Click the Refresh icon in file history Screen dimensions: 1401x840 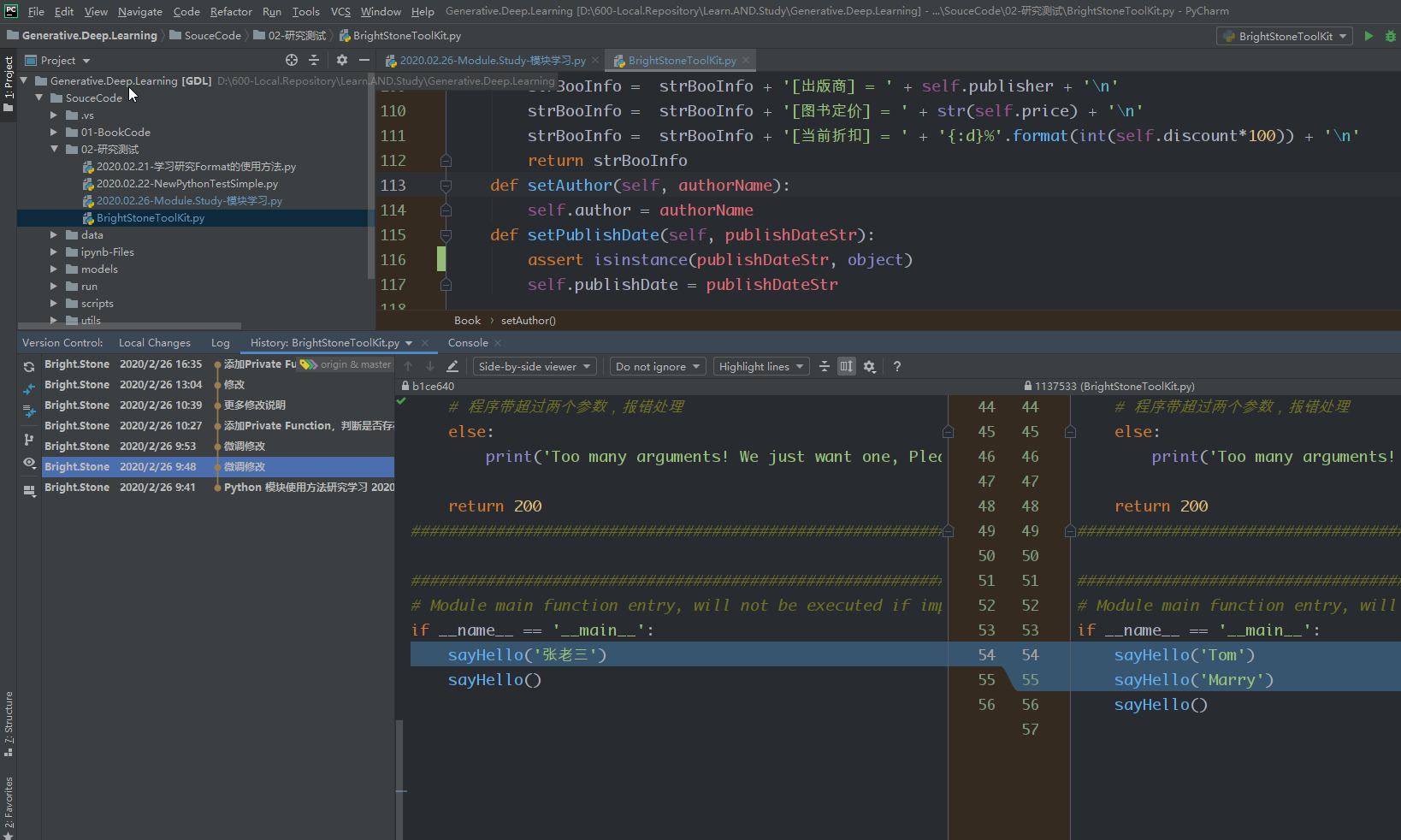(29, 366)
